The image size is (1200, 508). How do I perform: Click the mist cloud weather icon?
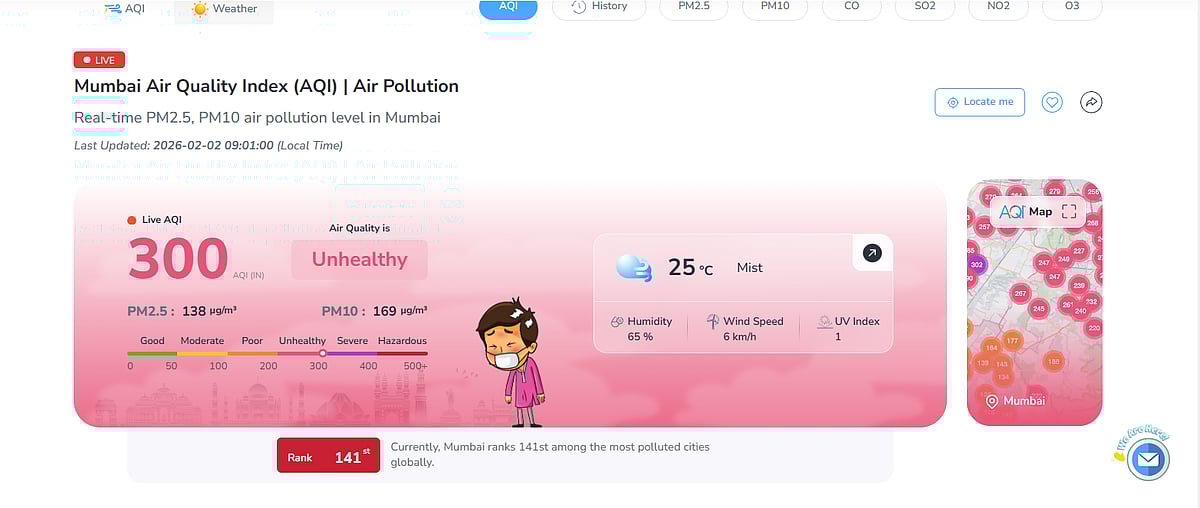click(x=634, y=267)
